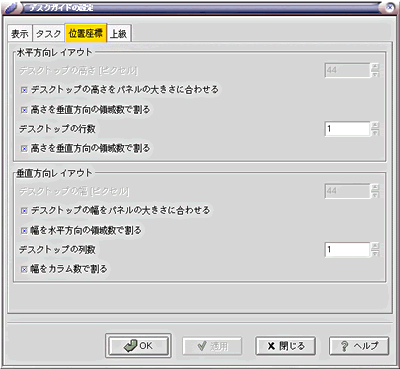Increase デスクトップの列数 with up arrow
Screen dimensions: 400x369
pos(375,246)
